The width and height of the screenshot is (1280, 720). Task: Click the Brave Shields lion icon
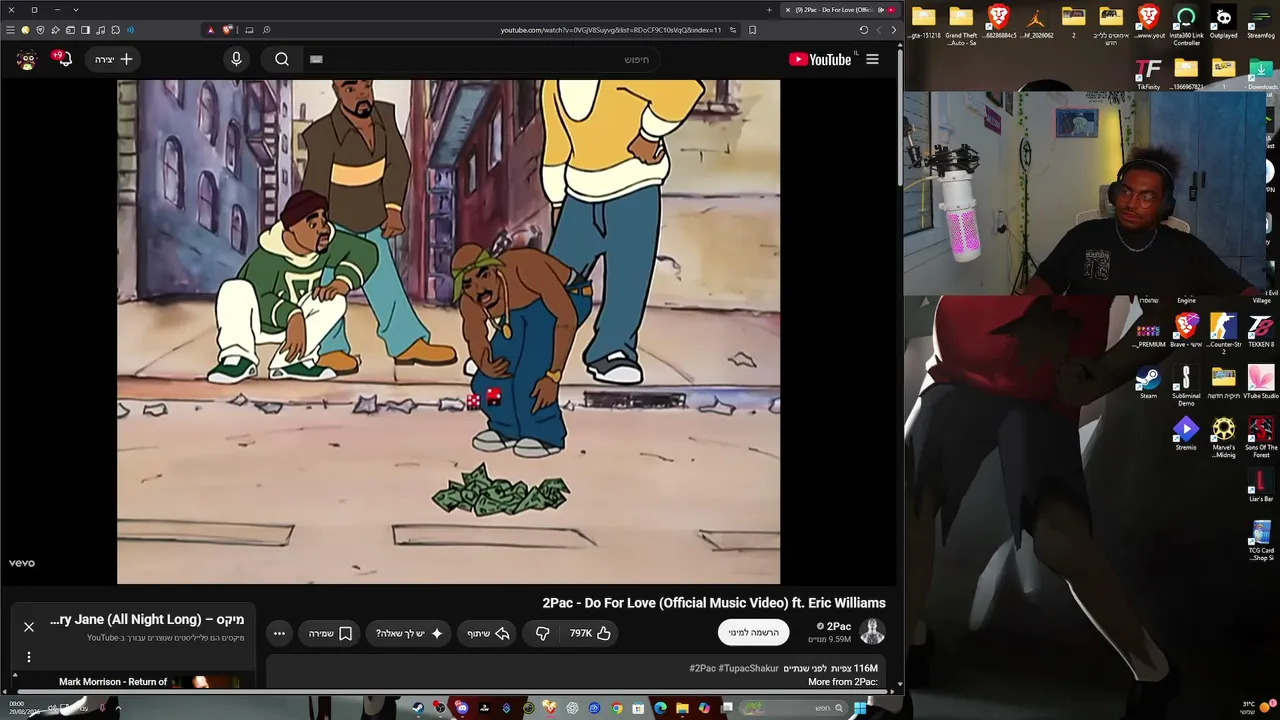[x=227, y=30]
